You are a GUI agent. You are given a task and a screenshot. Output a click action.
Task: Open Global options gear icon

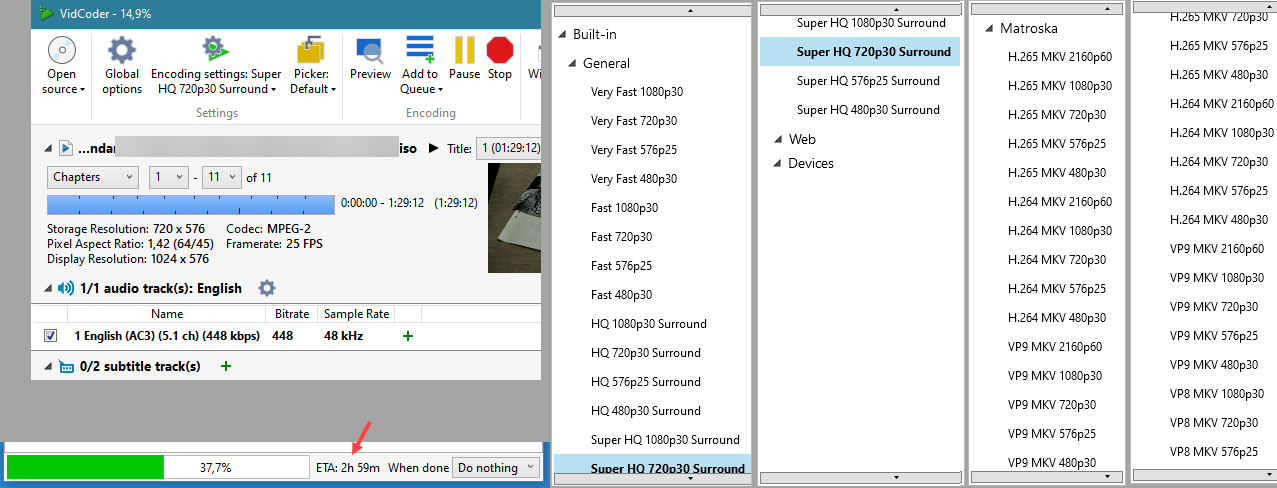[x=122, y=51]
